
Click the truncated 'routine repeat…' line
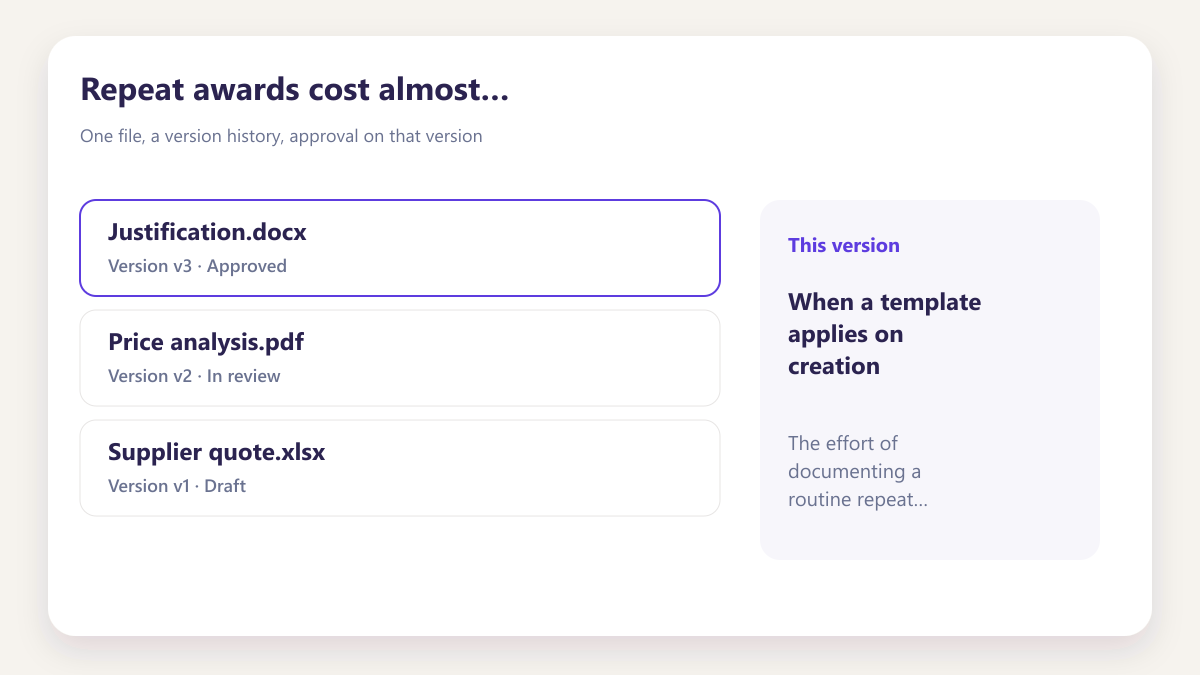858,499
